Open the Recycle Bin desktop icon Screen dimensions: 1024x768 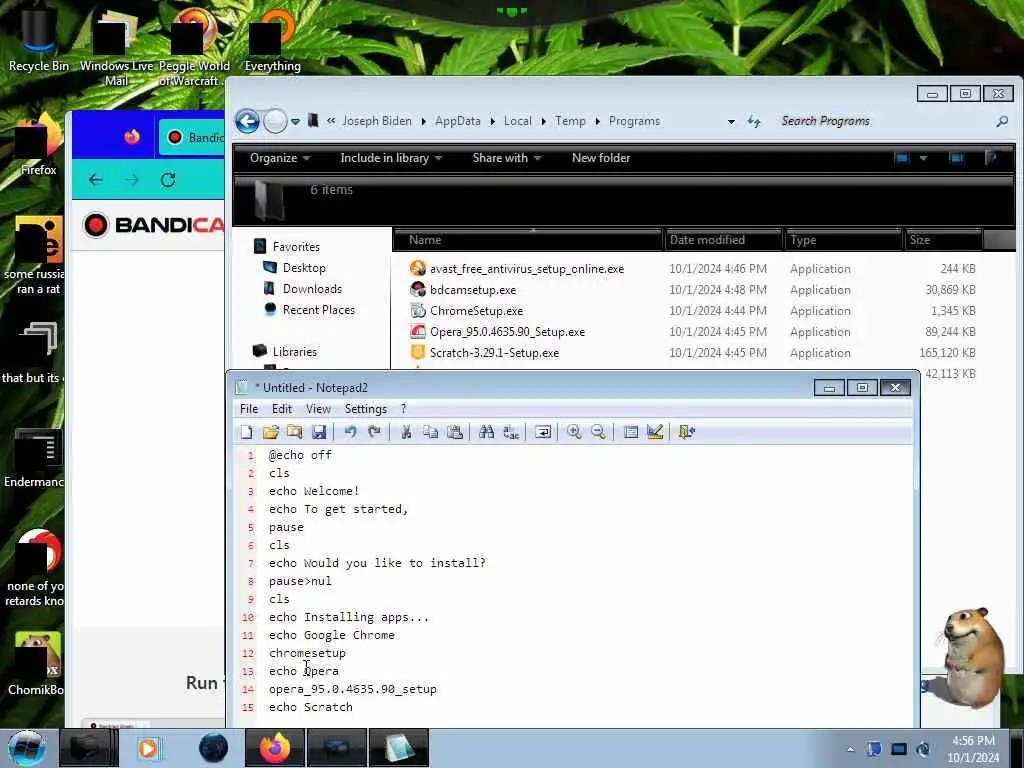tap(37, 41)
